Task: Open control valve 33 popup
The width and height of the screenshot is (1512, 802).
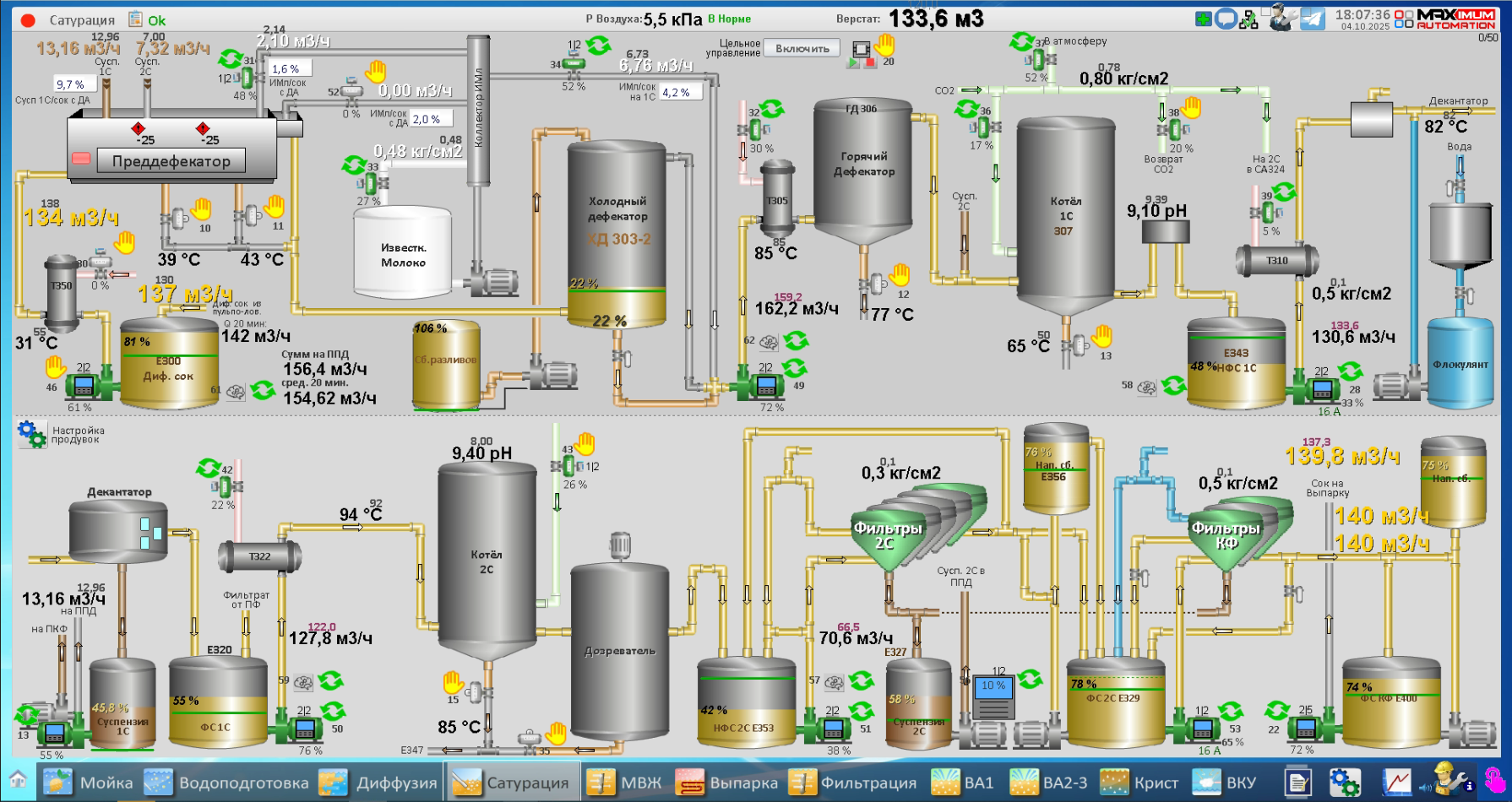Action: pos(372,182)
